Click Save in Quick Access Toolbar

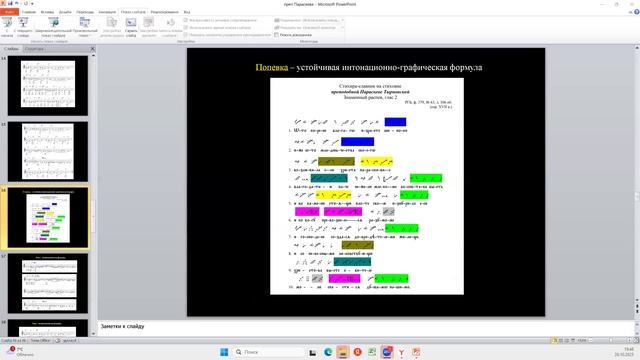pos(10,4)
